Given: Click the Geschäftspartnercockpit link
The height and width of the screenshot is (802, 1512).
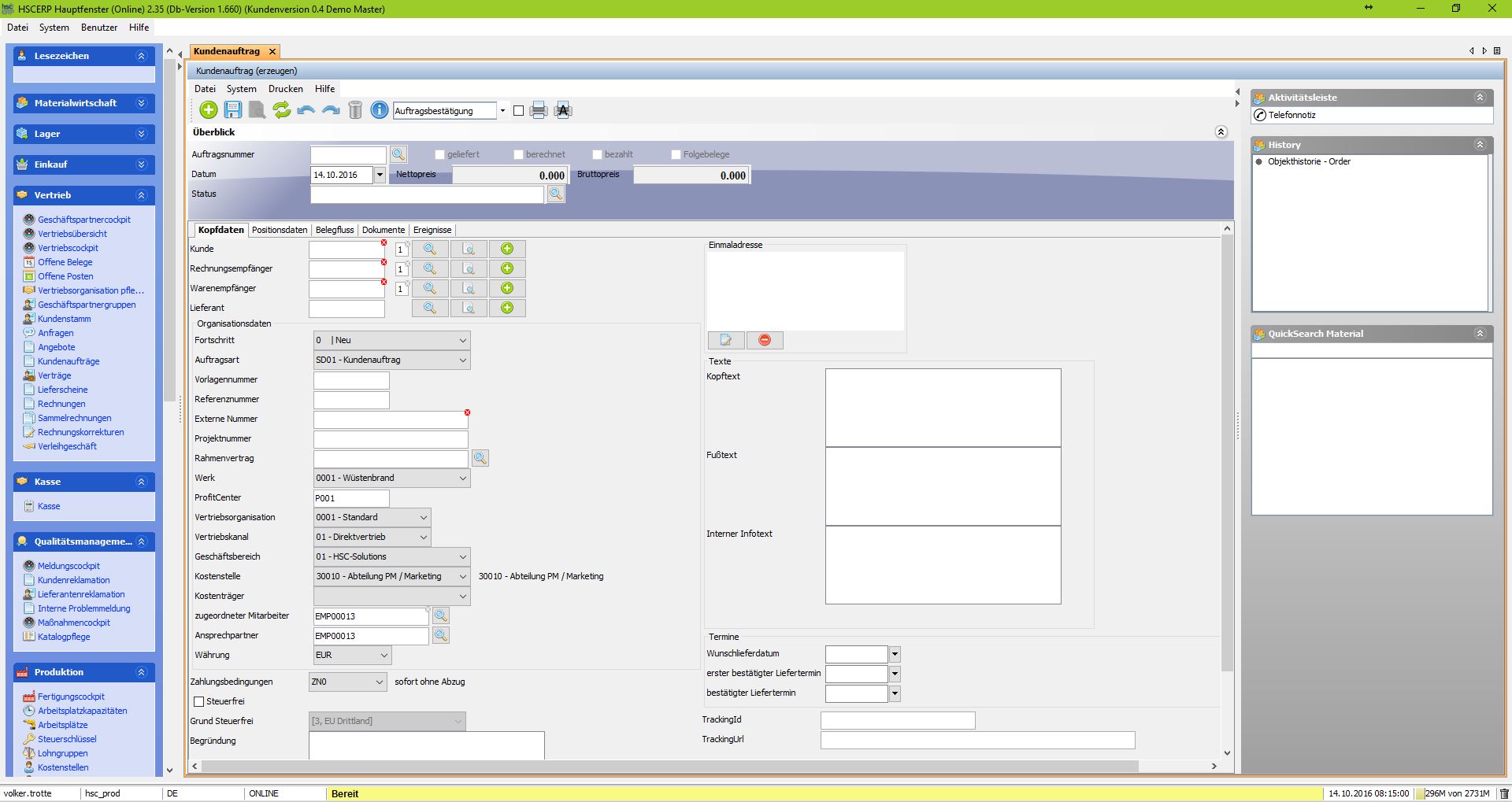Looking at the screenshot, I should (x=84, y=220).
